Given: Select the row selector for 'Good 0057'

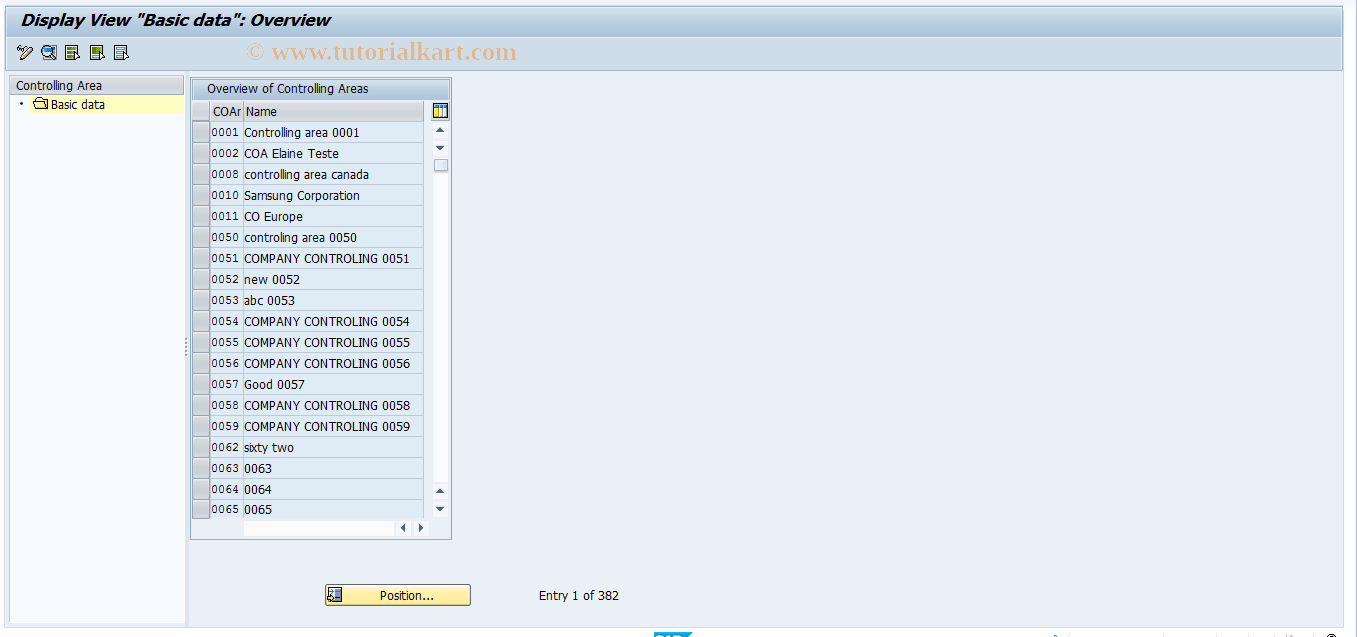Looking at the screenshot, I should pos(201,384).
